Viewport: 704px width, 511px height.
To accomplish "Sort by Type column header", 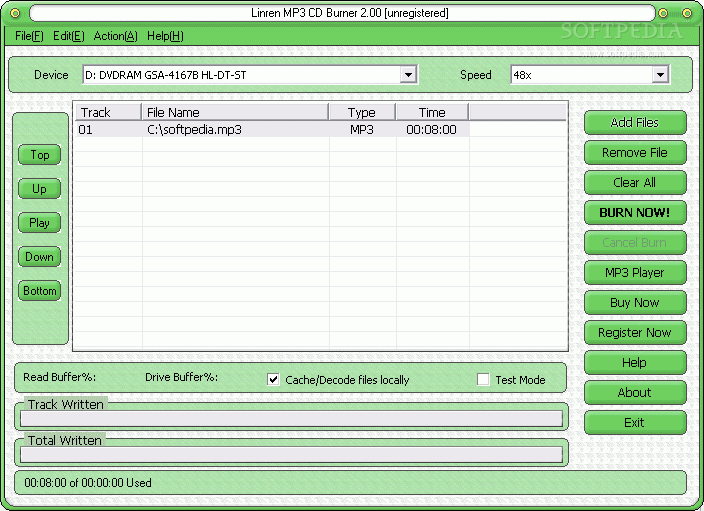I will point(362,112).
